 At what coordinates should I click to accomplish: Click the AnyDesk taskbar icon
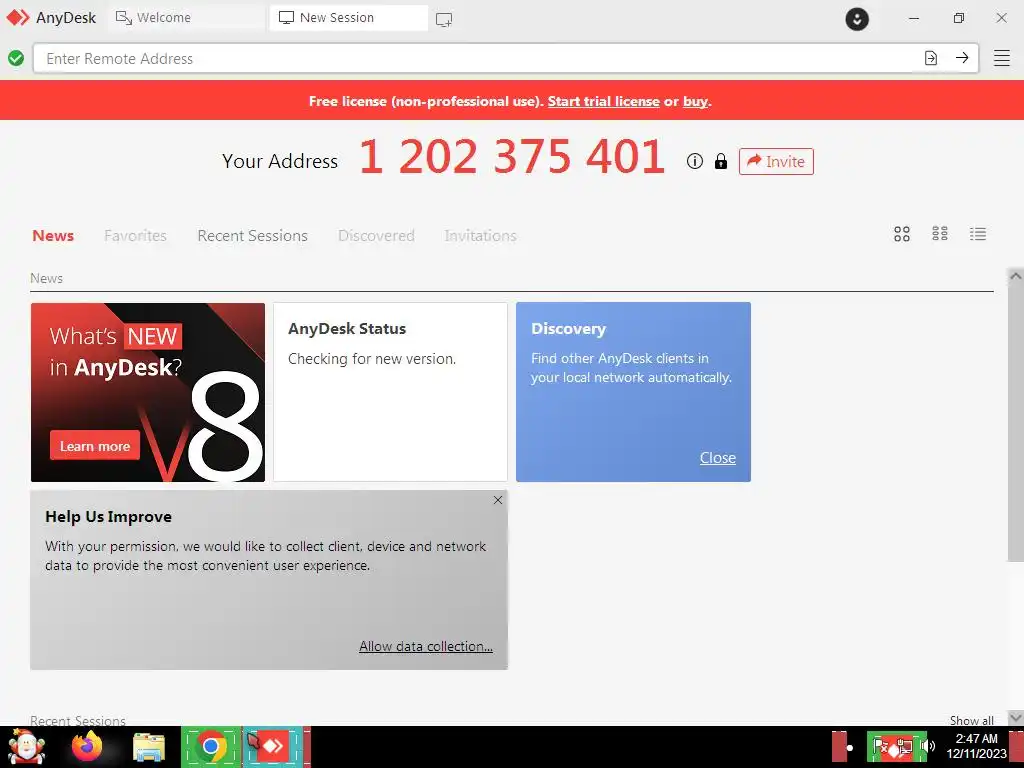click(273, 746)
